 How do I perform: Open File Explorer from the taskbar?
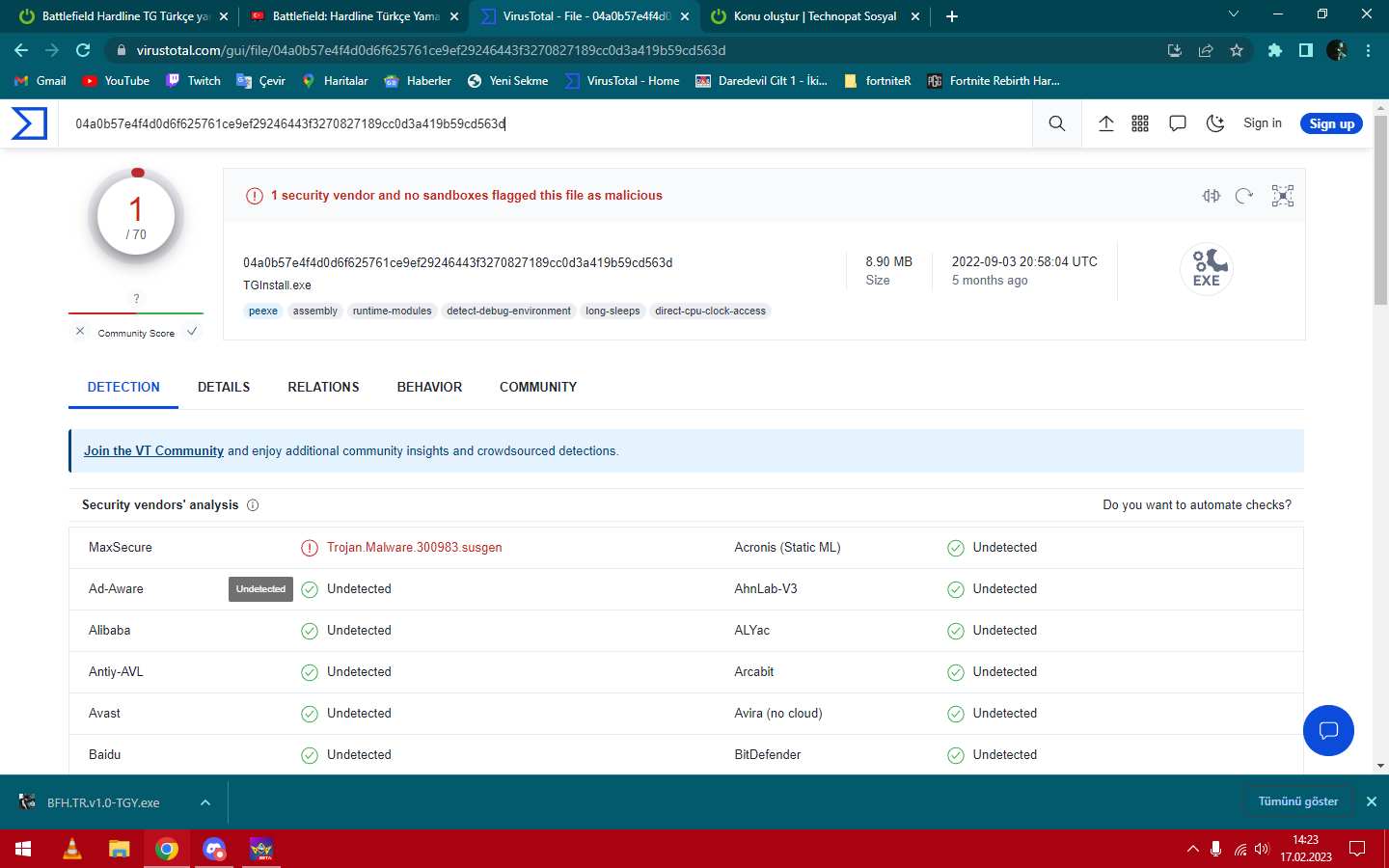(119, 849)
